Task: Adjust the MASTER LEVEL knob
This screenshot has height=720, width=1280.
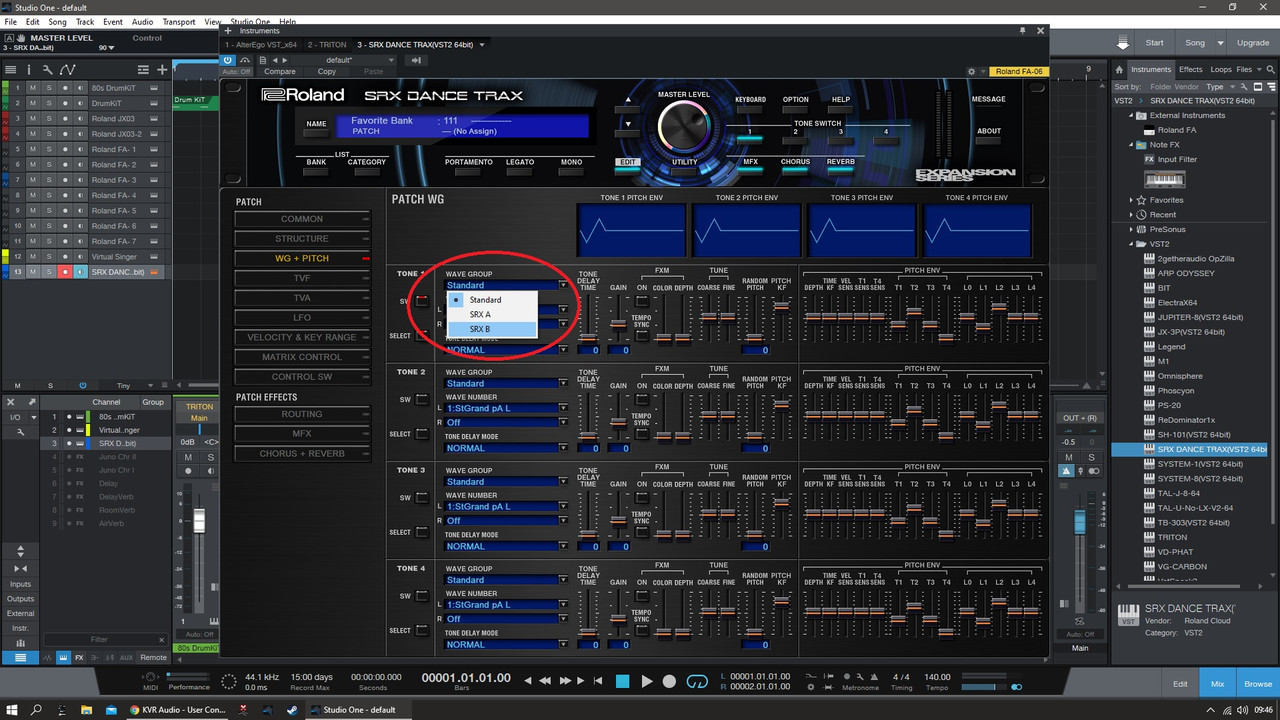Action: pos(684,128)
